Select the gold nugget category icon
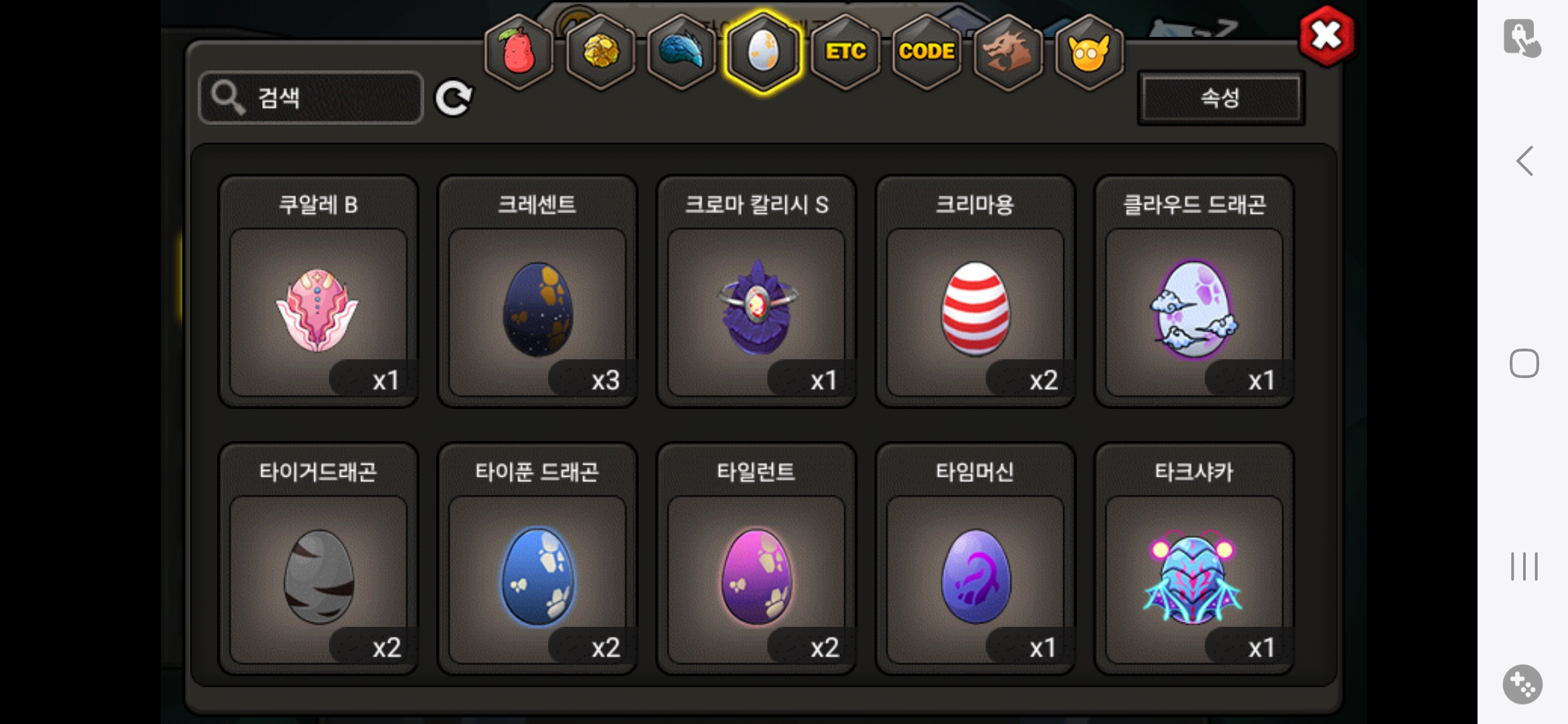The width and height of the screenshot is (1568, 724). [x=600, y=52]
